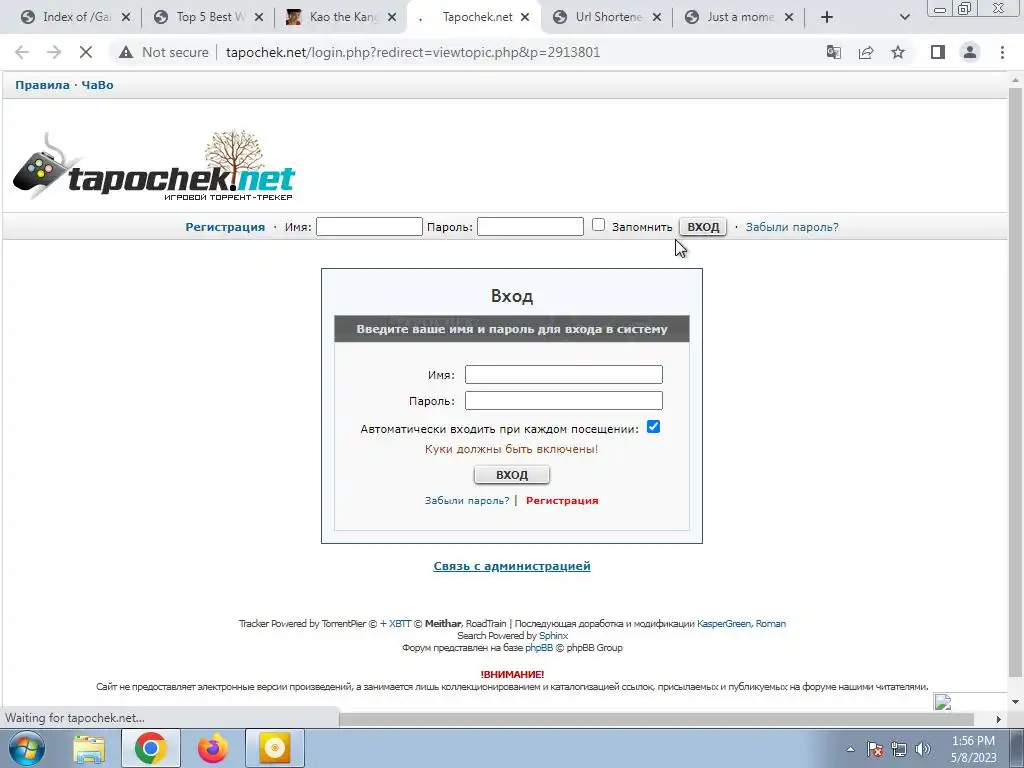Bookmark this page with the star icon

pyautogui.click(x=898, y=52)
